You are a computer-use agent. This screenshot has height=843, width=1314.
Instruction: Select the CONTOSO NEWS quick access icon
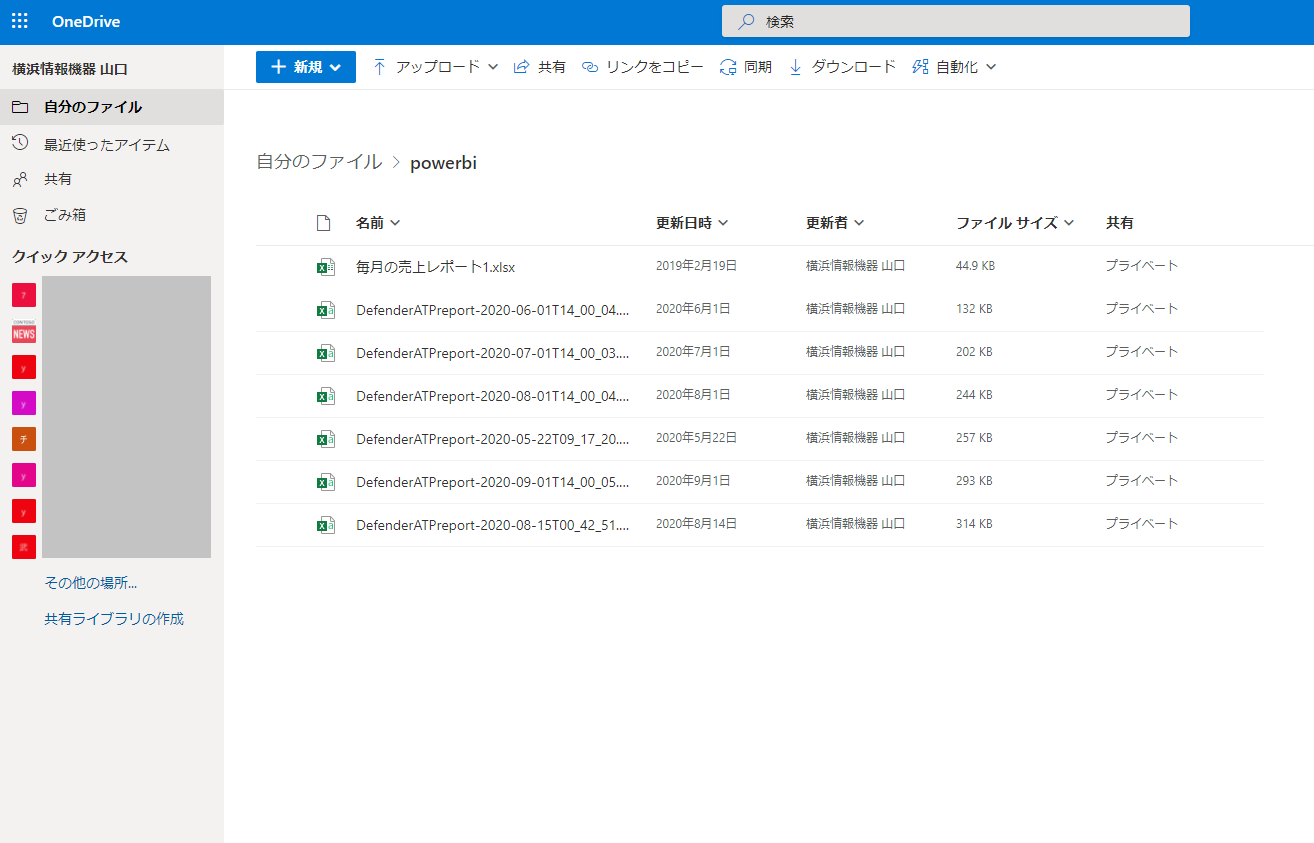24,331
